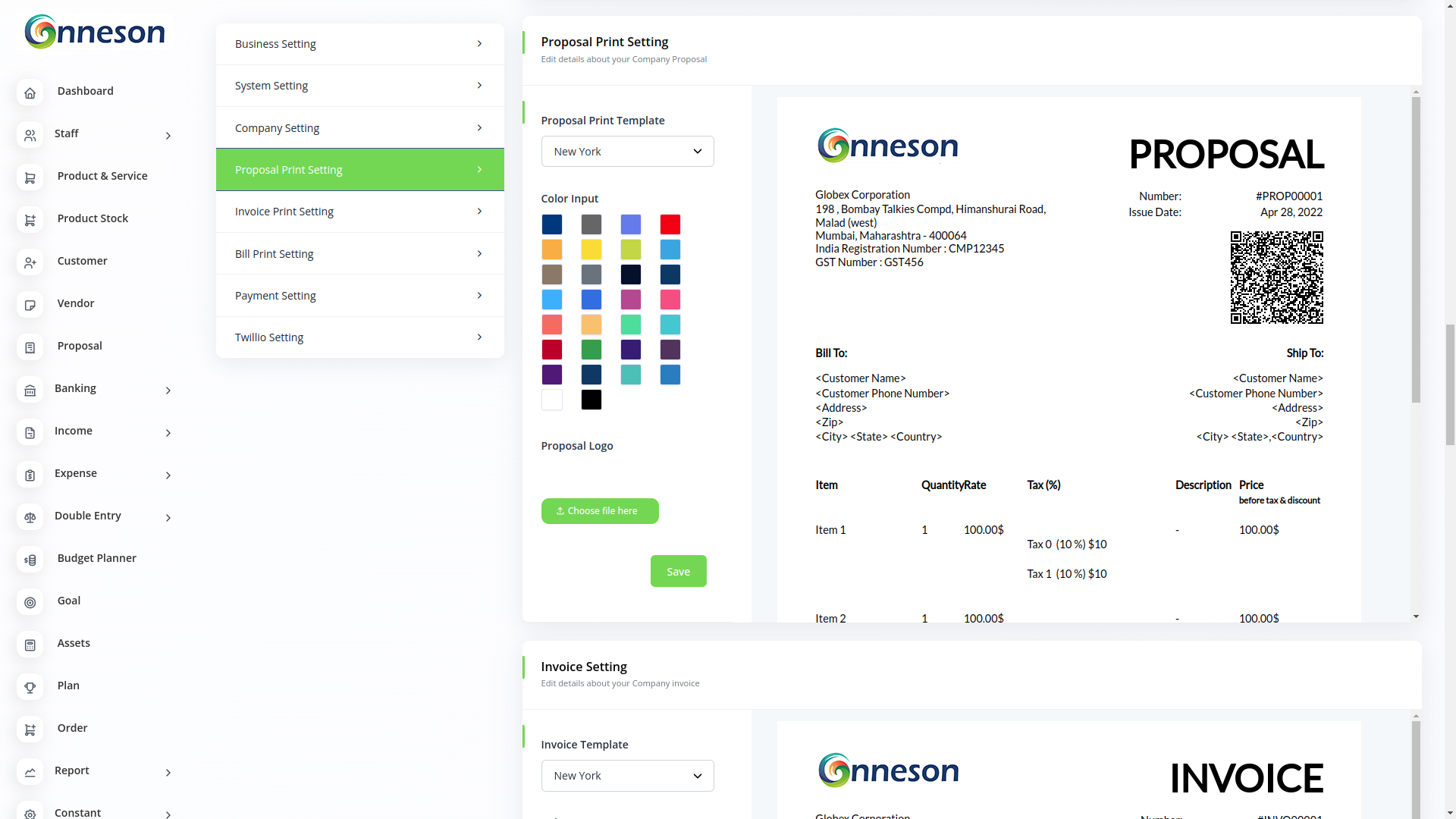1456x819 pixels.
Task: Select Business Setting in the settings list
Action: coord(359,44)
